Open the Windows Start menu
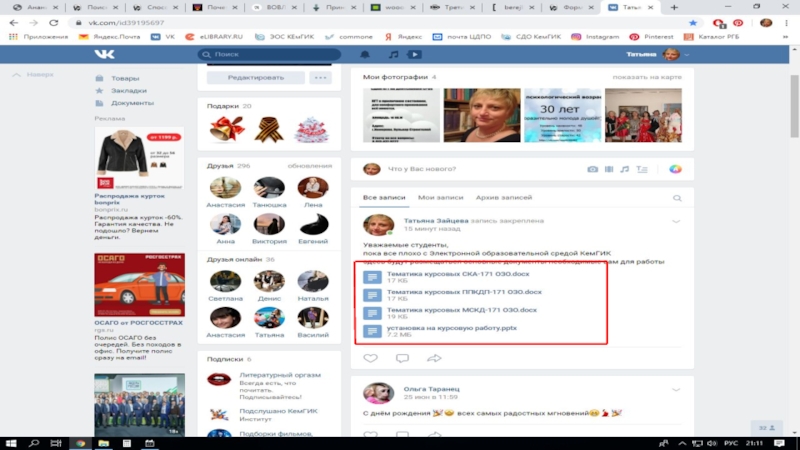The image size is (800, 450). 10,441
